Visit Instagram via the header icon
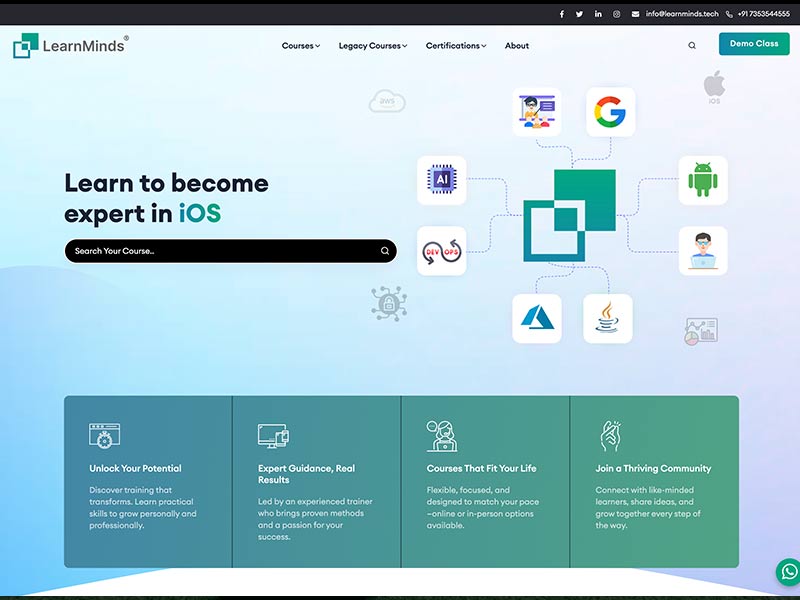Screen dimensions: 800x600 (616, 14)
